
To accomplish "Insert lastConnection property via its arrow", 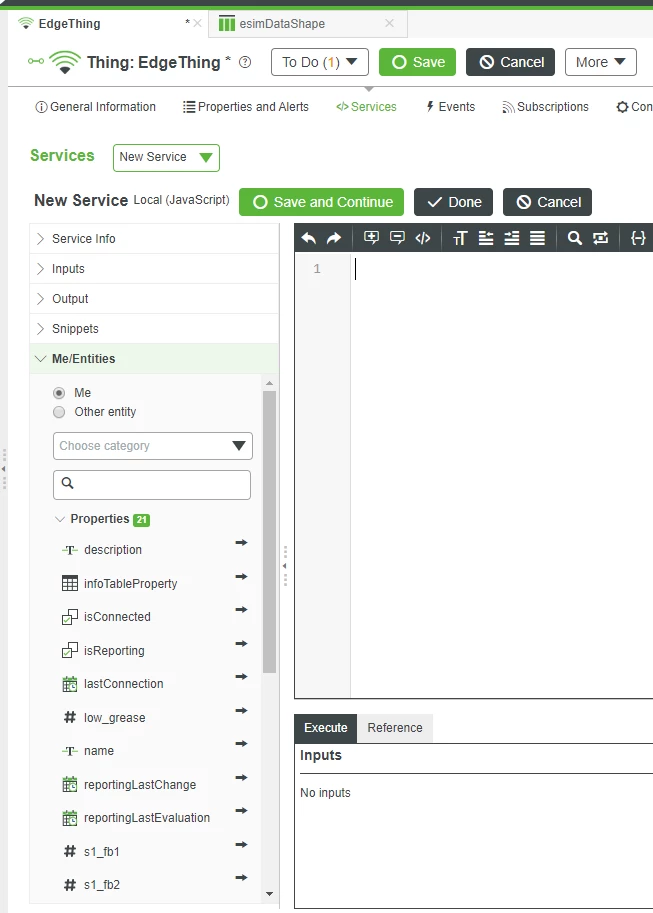I will coord(241,677).
